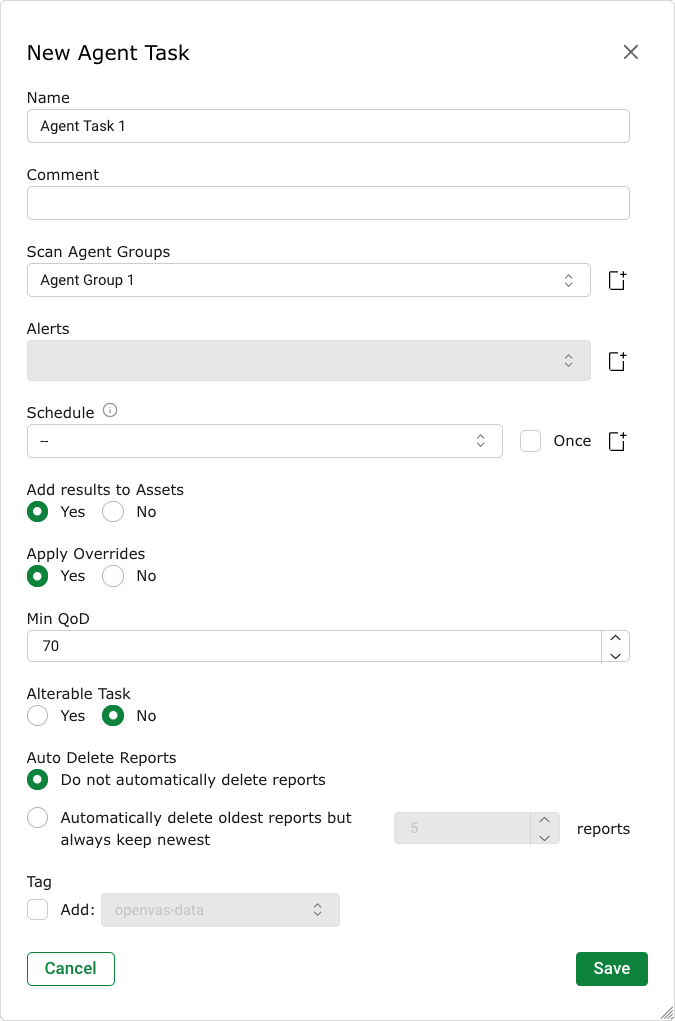Click the Cancel button
675x1021 pixels.
tap(71, 969)
